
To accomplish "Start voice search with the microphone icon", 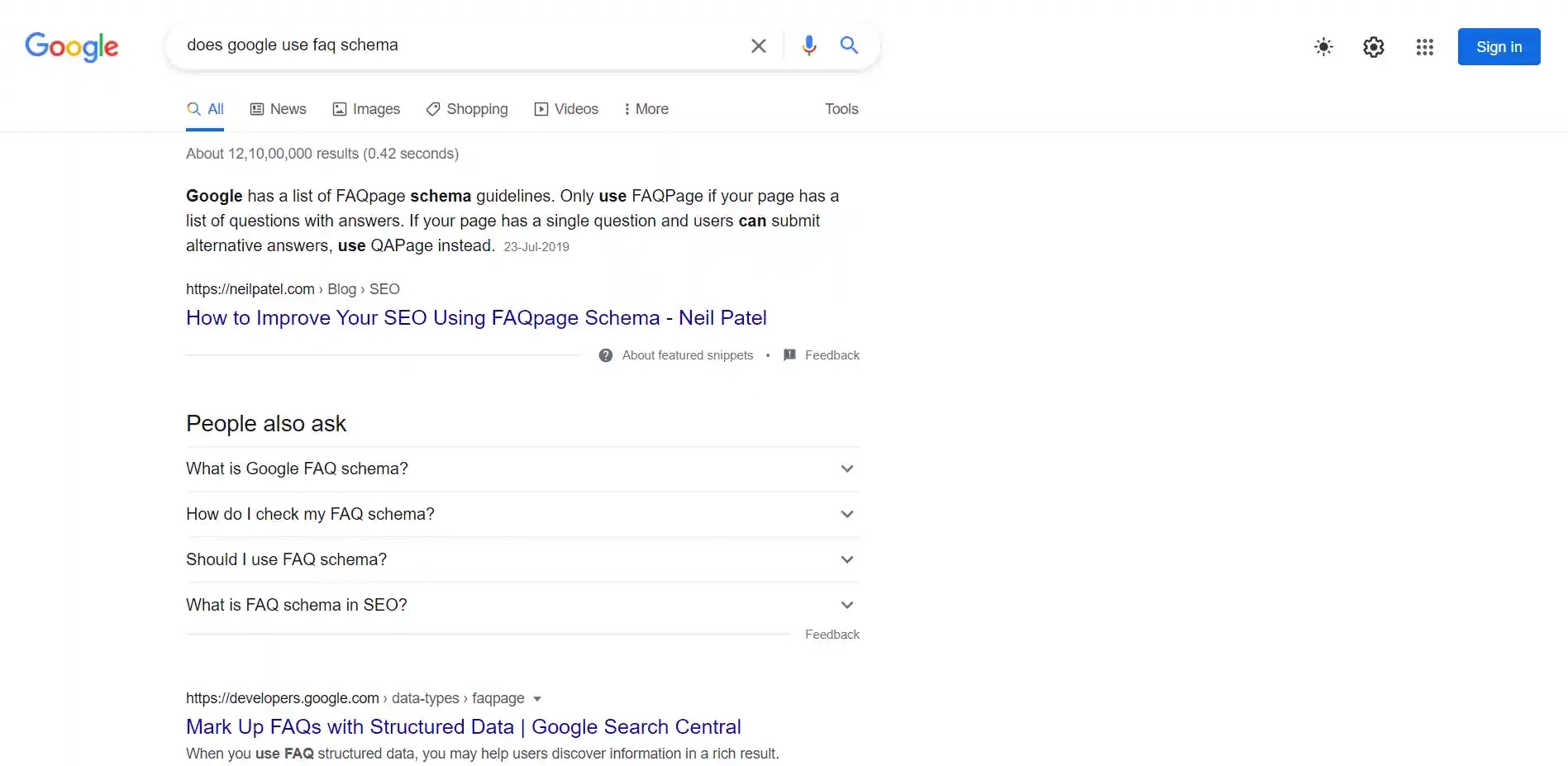I will point(808,45).
